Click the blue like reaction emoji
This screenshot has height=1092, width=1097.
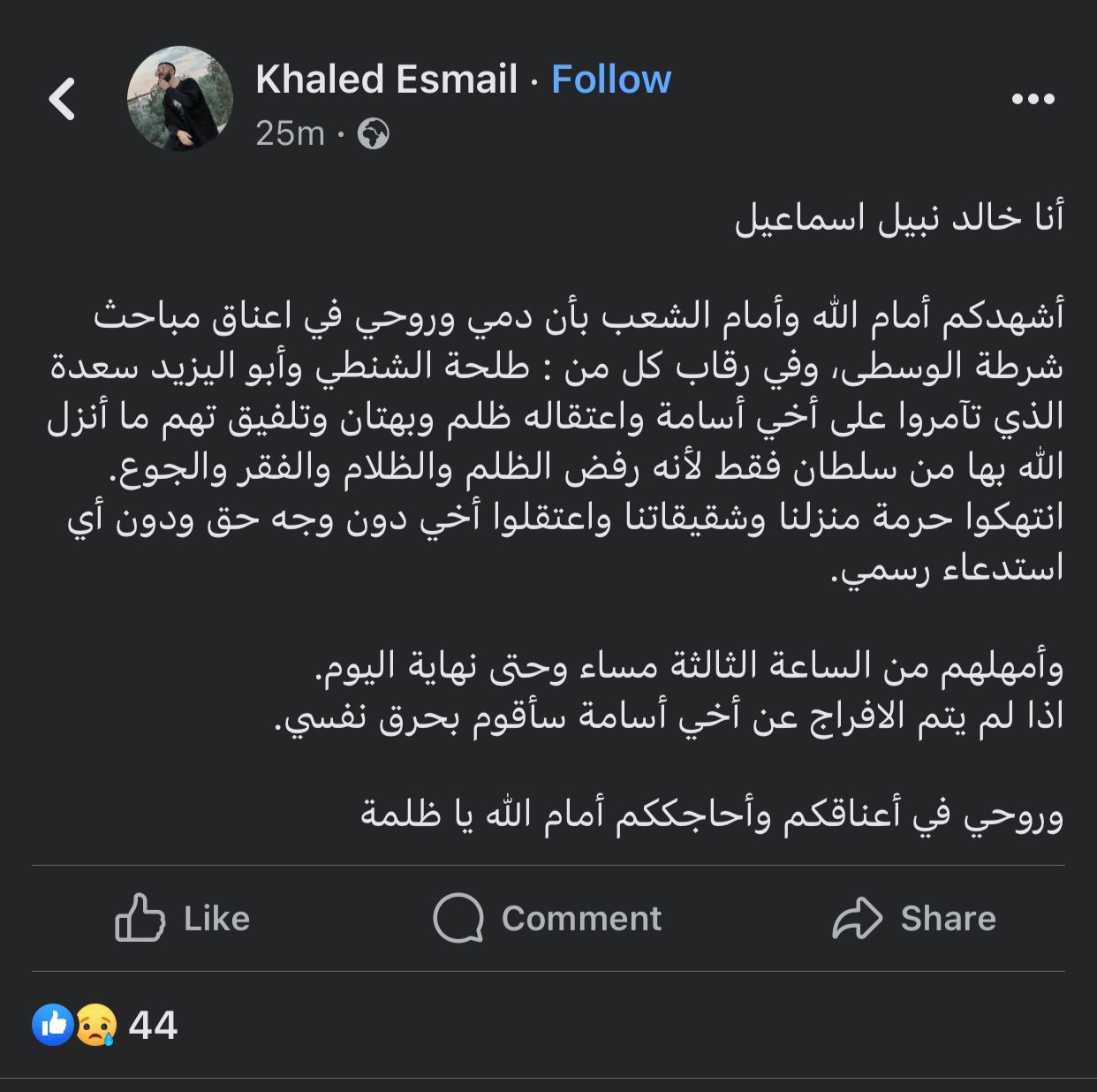click(53, 1025)
